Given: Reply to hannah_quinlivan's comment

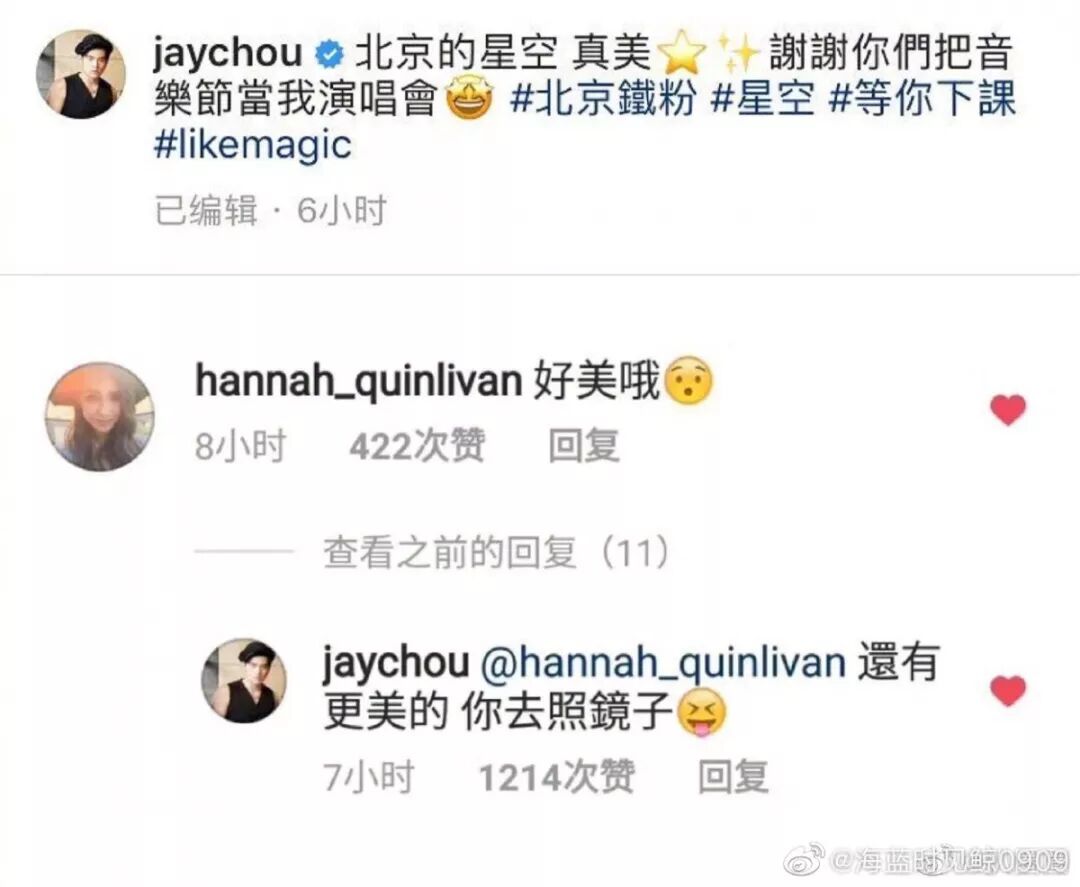Looking at the screenshot, I should click(x=583, y=446).
